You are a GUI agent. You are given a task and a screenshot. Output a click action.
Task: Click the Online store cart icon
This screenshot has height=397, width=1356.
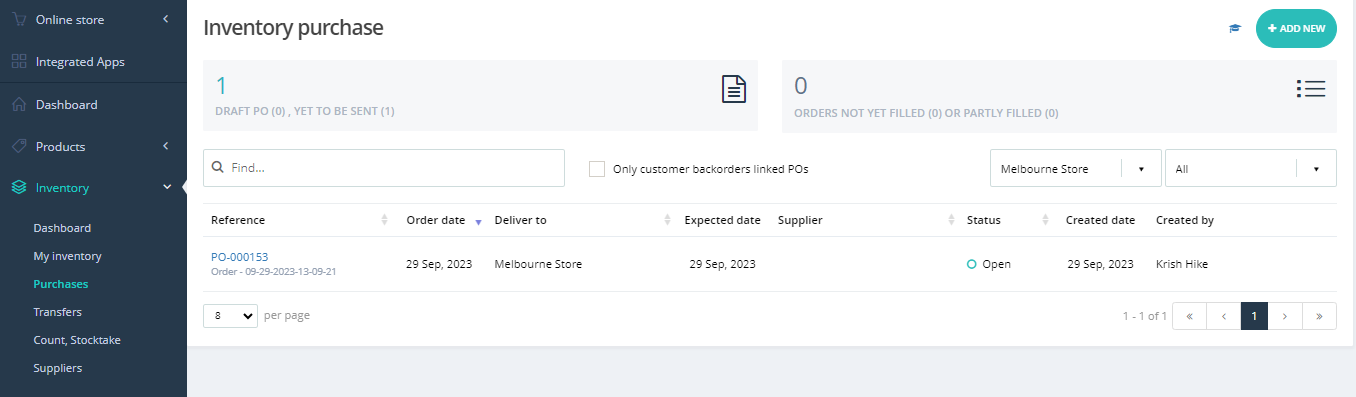tap(19, 19)
